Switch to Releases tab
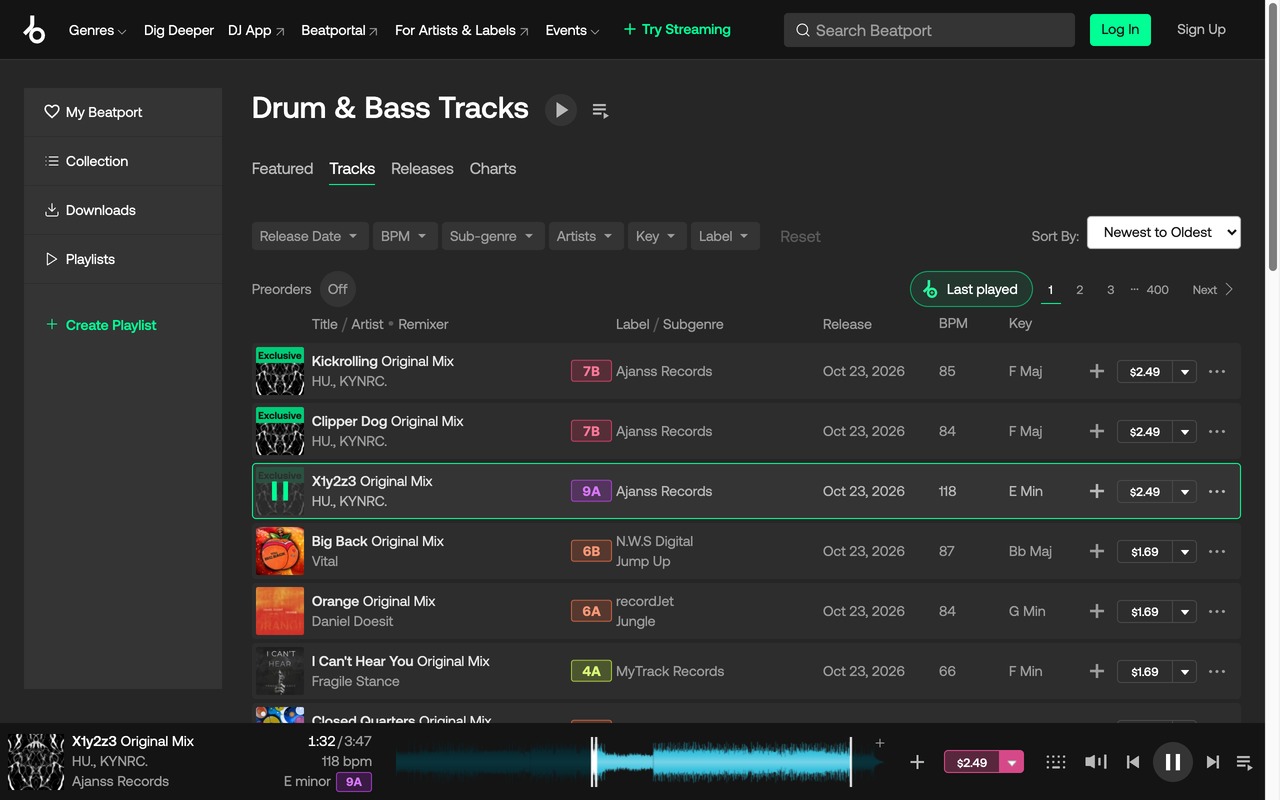The width and height of the screenshot is (1280, 800). [x=422, y=168]
